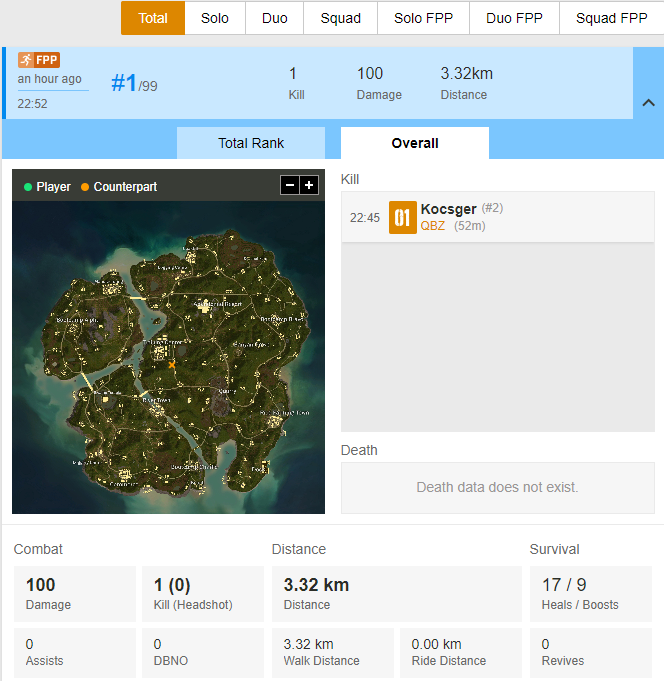Open the Squad tab
The image size is (664, 681).
pos(340,18)
